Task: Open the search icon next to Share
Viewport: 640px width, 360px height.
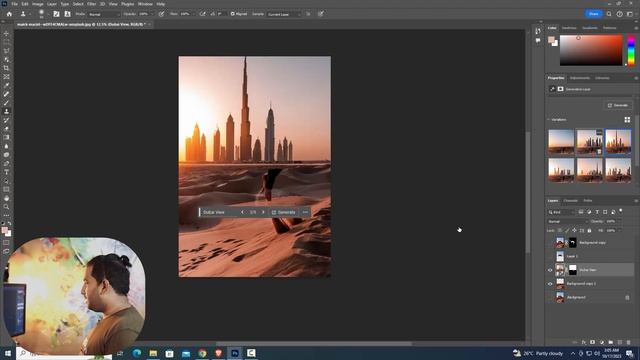Action: point(609,14)
